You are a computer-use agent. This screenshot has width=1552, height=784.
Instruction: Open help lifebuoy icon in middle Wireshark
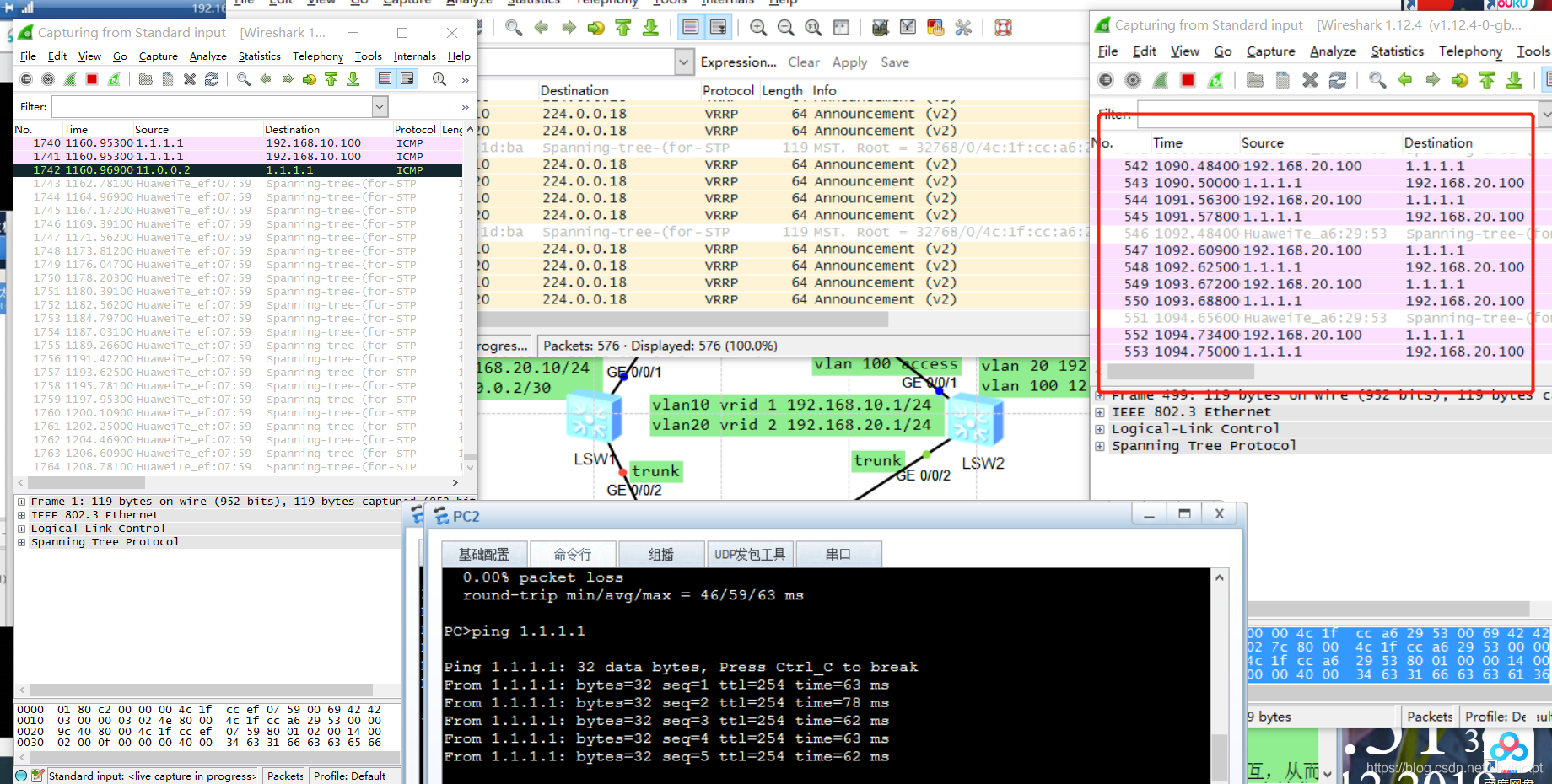click(x=1003, y=28)
